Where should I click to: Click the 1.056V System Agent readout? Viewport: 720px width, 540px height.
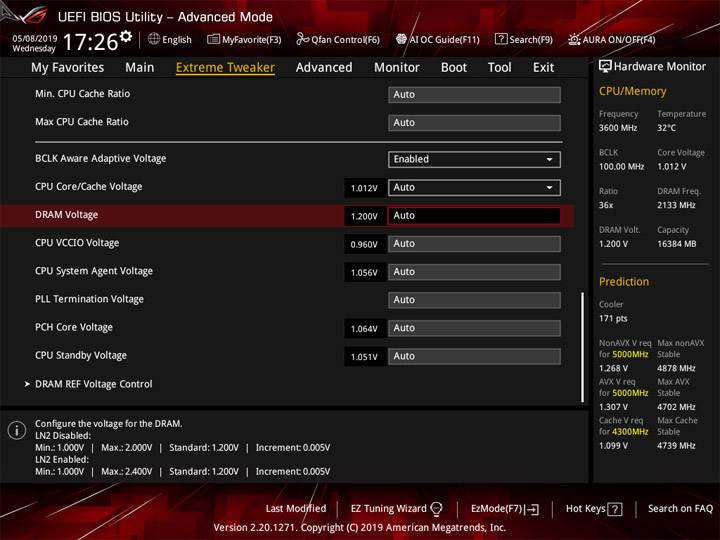[365, 272]
